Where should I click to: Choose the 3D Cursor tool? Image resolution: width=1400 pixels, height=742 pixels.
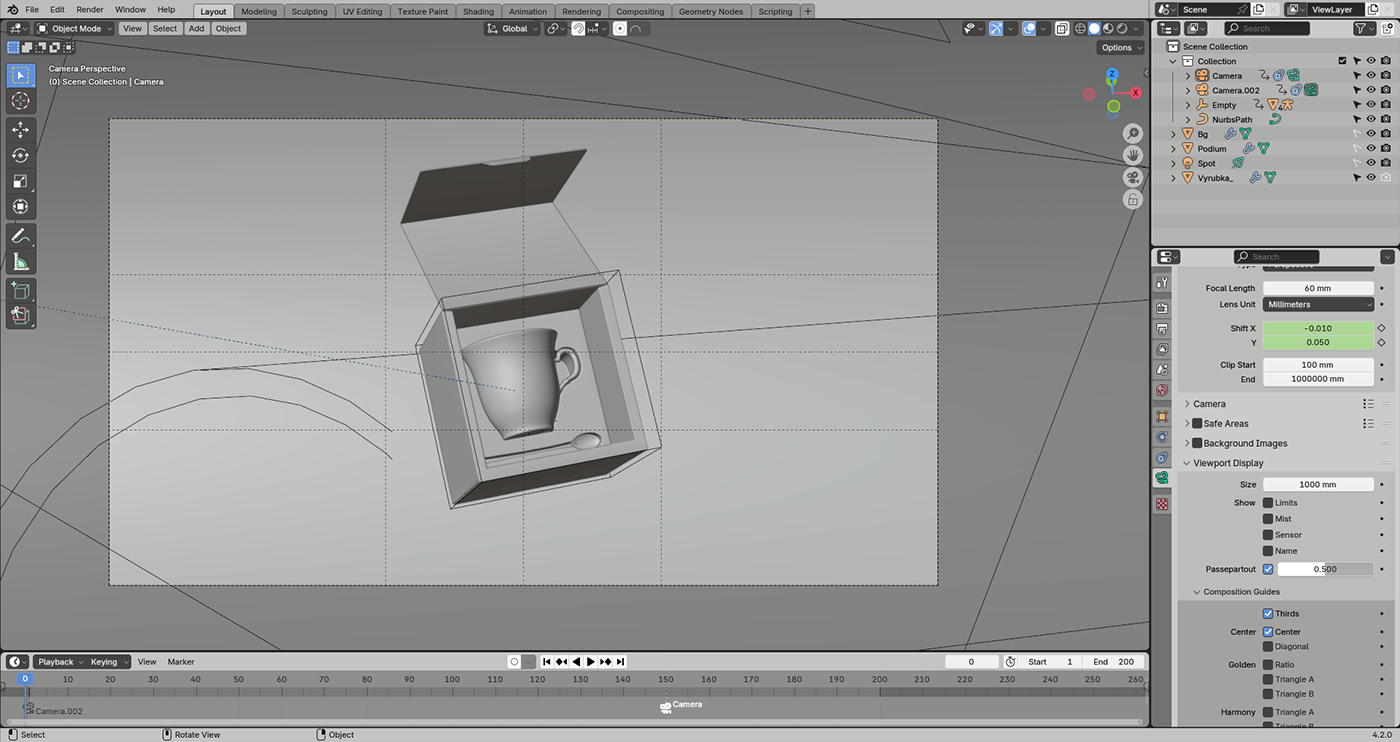pos(20,101)
